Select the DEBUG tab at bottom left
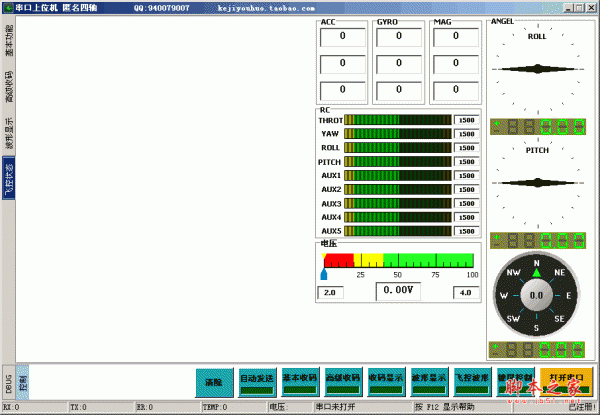The width and height of the screenshot is (600, 415). (9, 384)
